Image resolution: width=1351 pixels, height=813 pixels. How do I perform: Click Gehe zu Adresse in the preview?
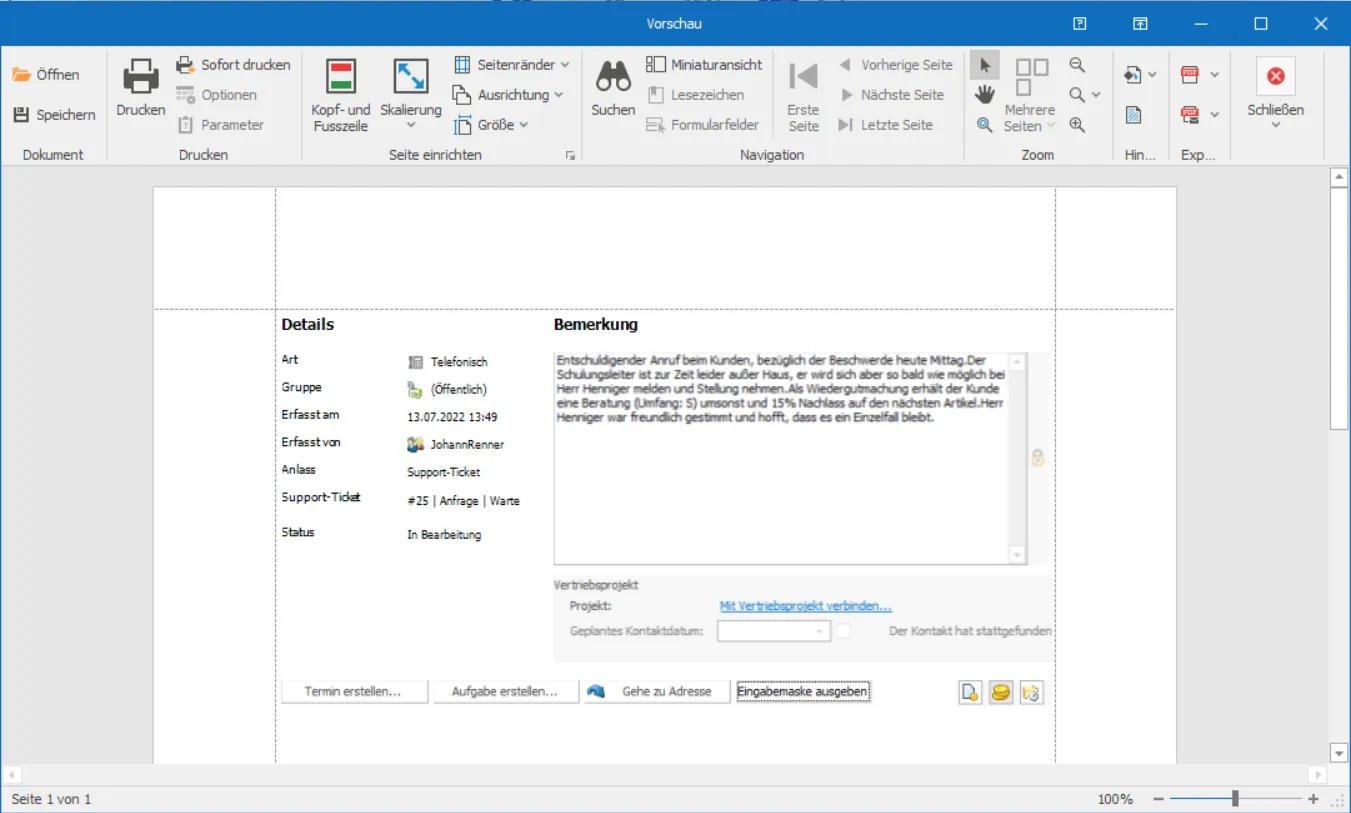[x=658, y=692]
